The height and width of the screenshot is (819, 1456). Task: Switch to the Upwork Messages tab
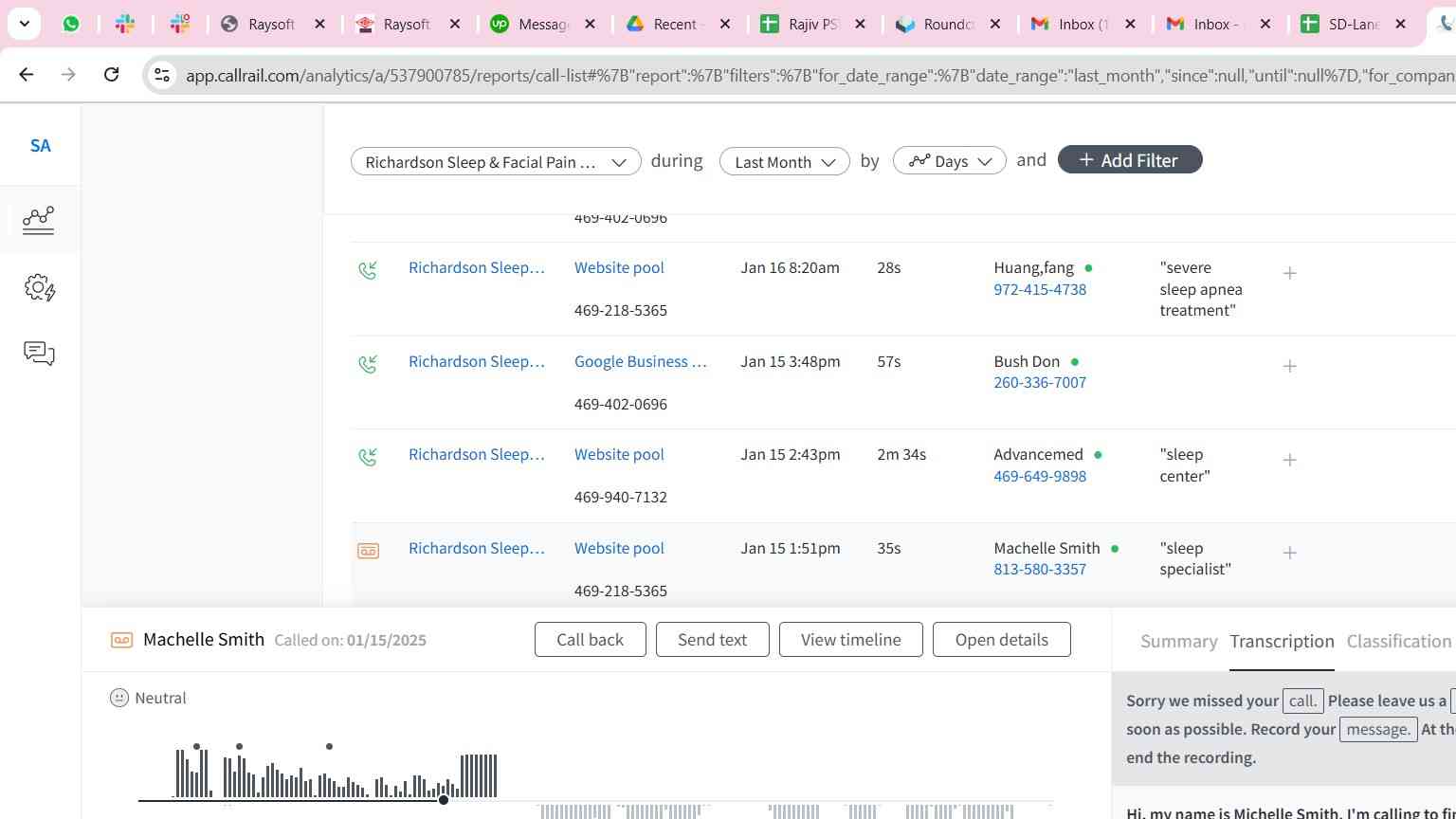[x=543, y=24]
